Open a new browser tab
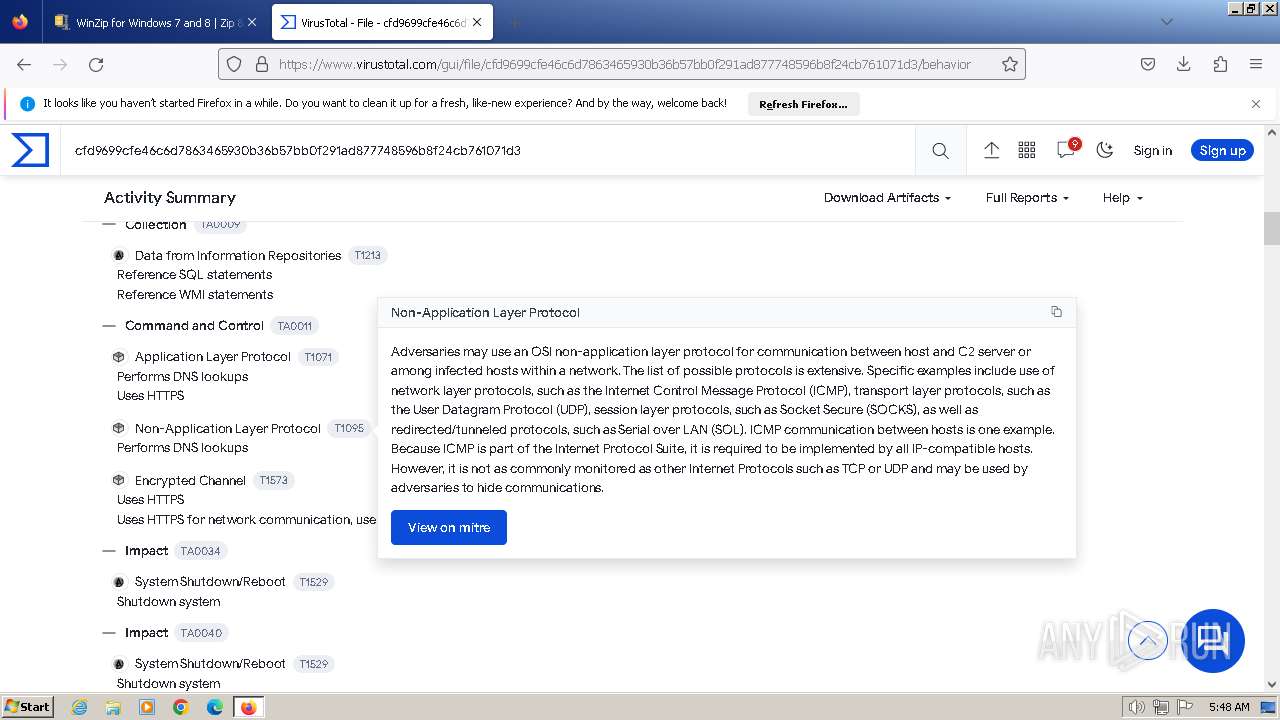This screenshot has width=1280, height=720. [514, 22]
